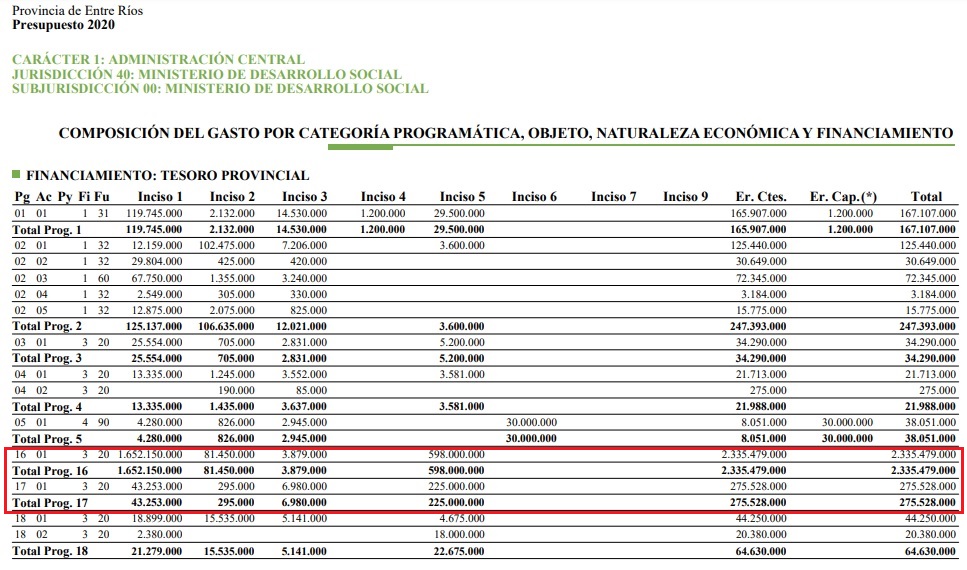The height and width of the screenshot is (570, 967).
Task: Click the 'Provincia de Entre Ríos' text
Action: click(x=76, y=9)
